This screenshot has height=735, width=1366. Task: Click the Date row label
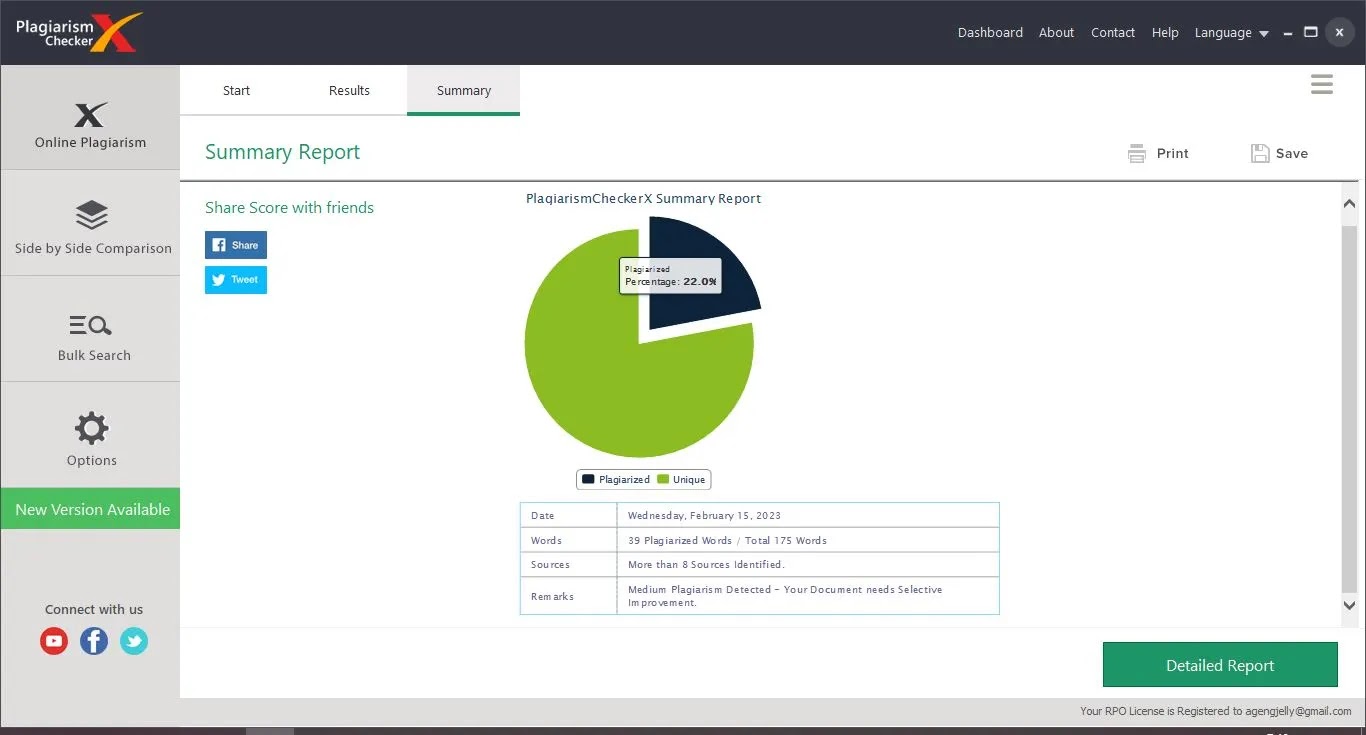[x=542, y=515]
